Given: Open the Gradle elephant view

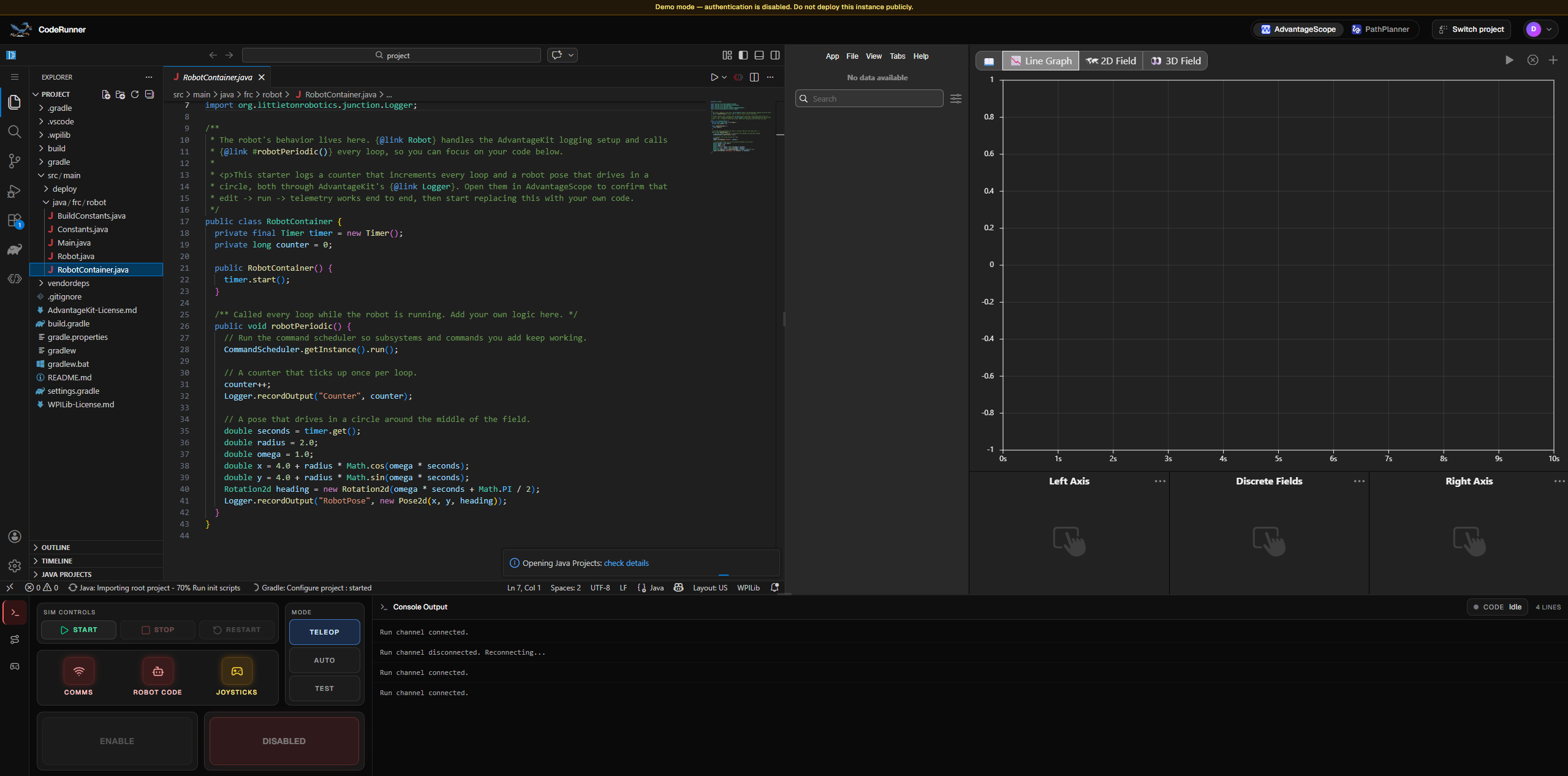Looking at the screenshot, I should click(15, 249).
